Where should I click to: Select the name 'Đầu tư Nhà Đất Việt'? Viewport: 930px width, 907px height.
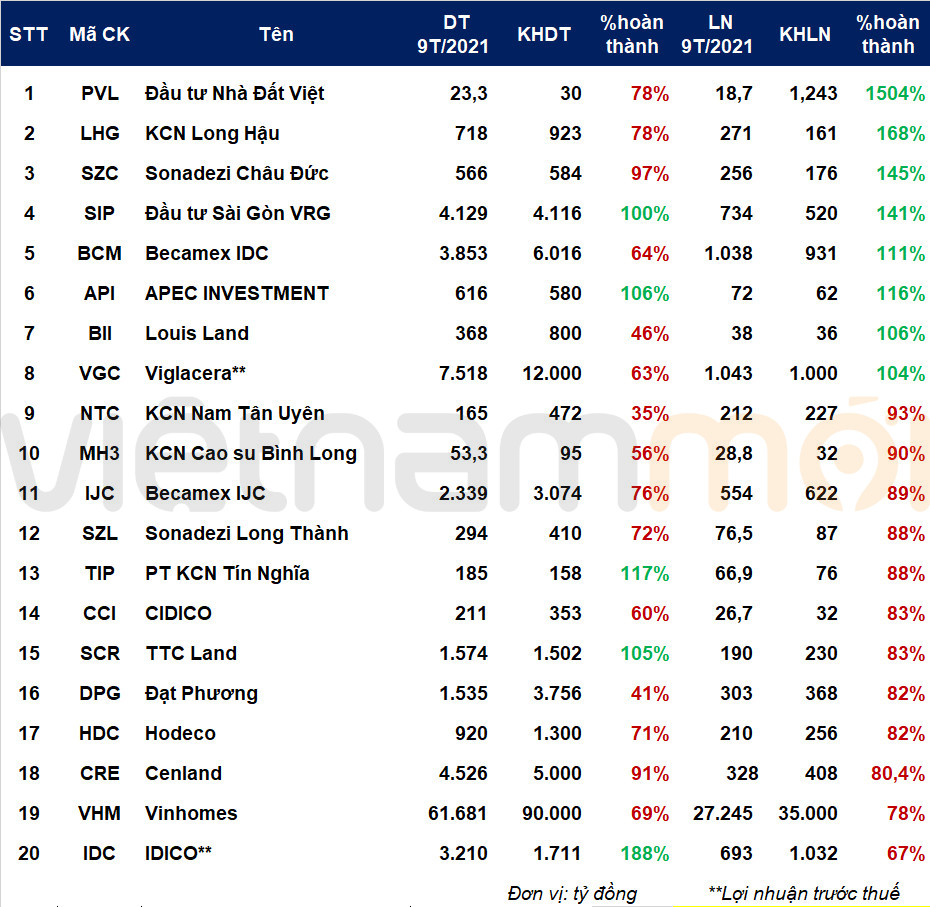coord(234,93)
